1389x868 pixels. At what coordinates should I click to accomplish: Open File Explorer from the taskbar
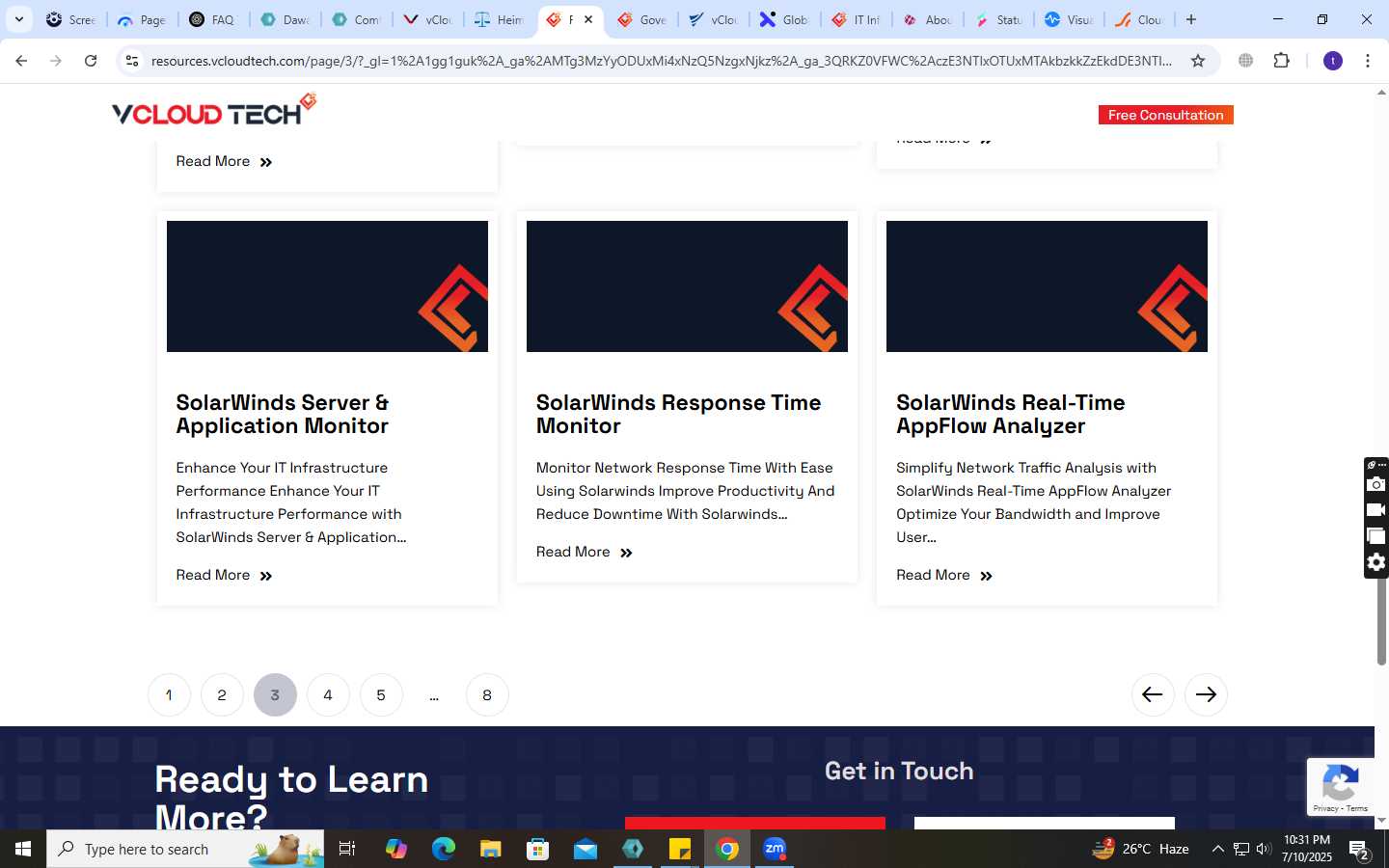coord(490,849)
